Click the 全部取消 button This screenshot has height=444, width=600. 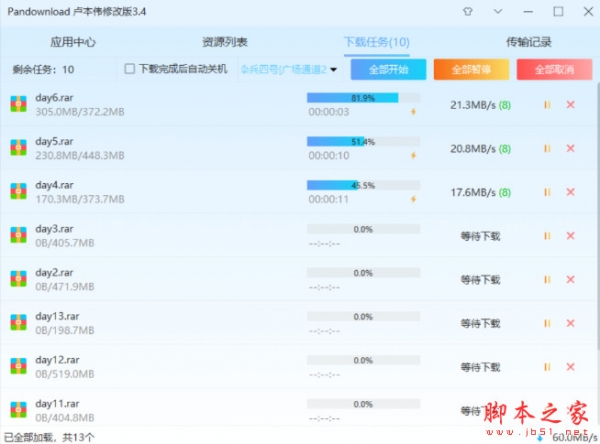click(554, 69)
